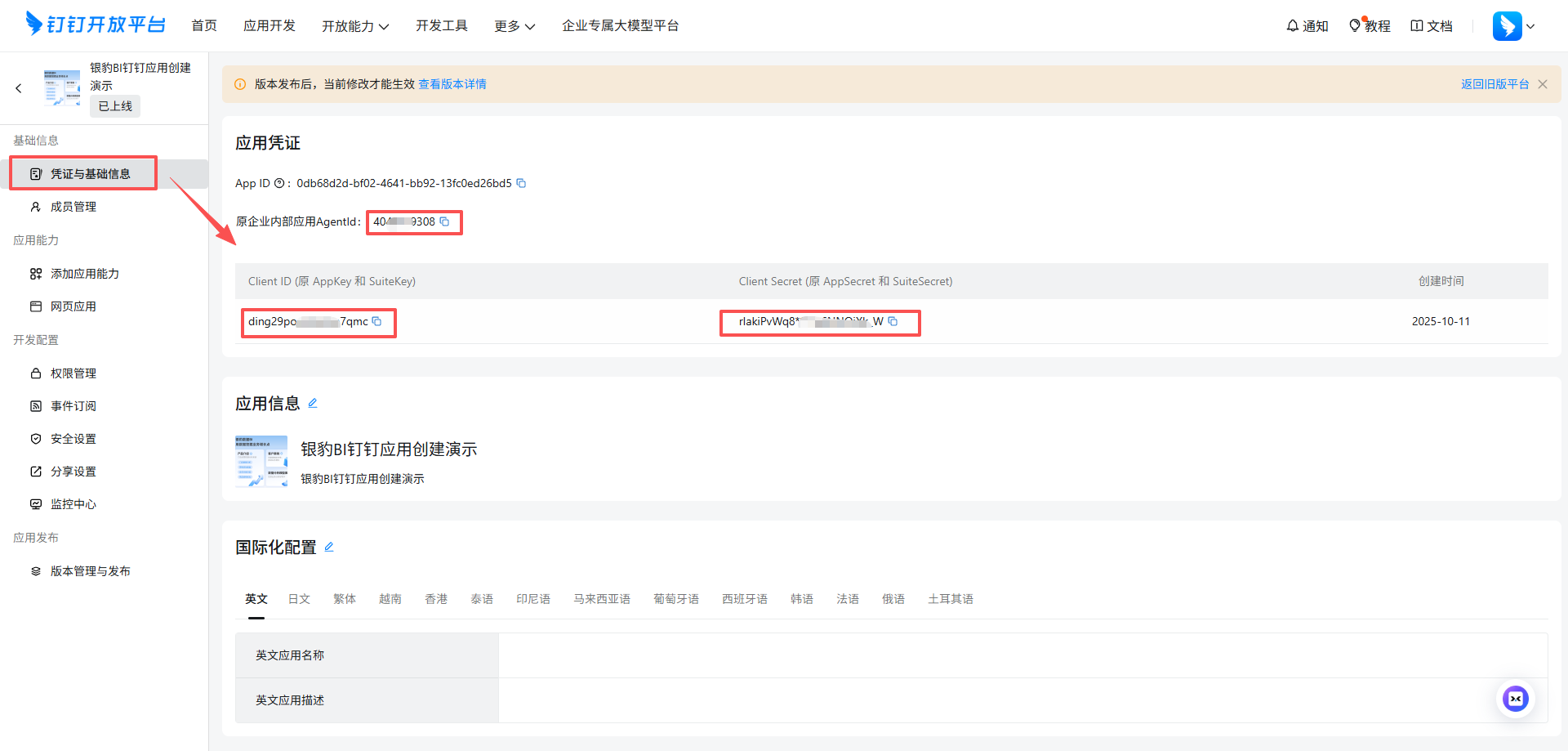
Task: Expand the 更多 dropdown
Action: 514,25
